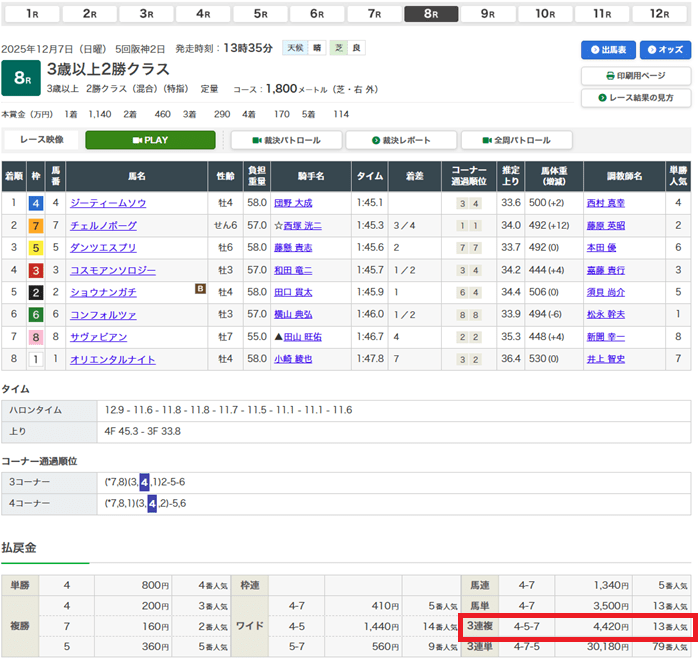Open the オッズ odds button
700x664 pixels.
[664, 50]
